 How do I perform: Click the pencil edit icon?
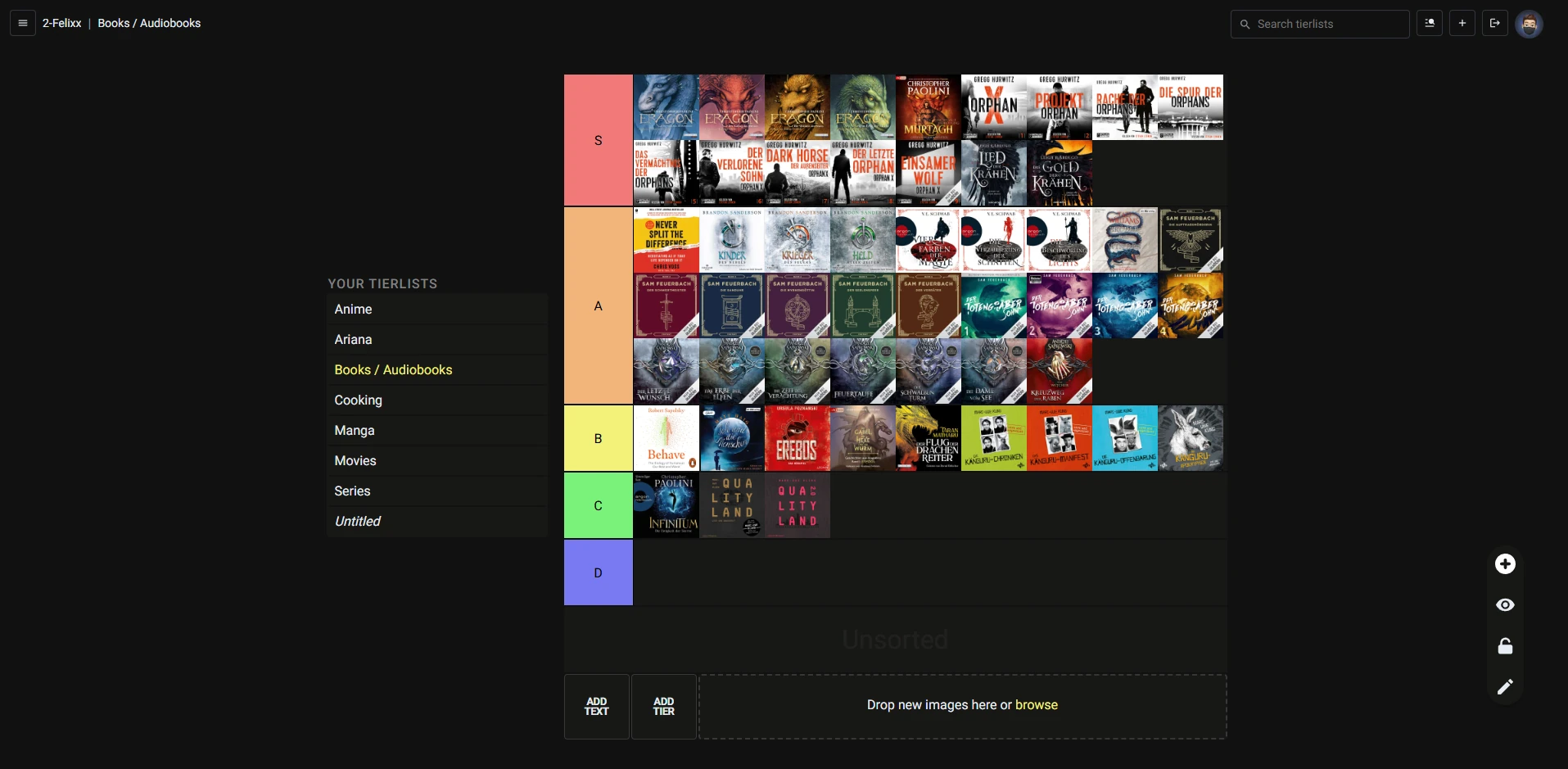pyautogui.click(x=1505, y=687)
